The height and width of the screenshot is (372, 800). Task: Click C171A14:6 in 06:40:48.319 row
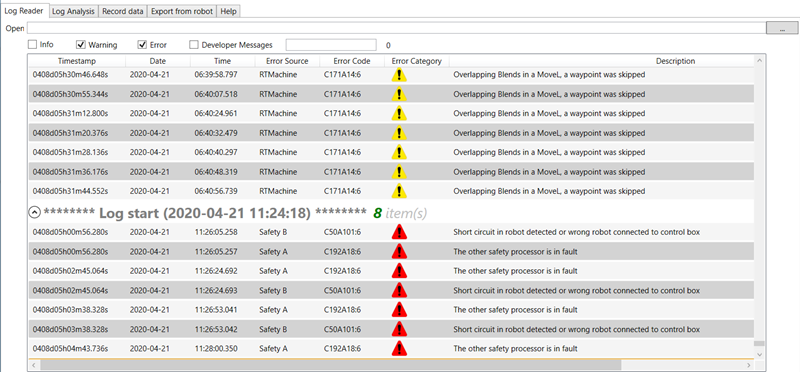[342, 172]
